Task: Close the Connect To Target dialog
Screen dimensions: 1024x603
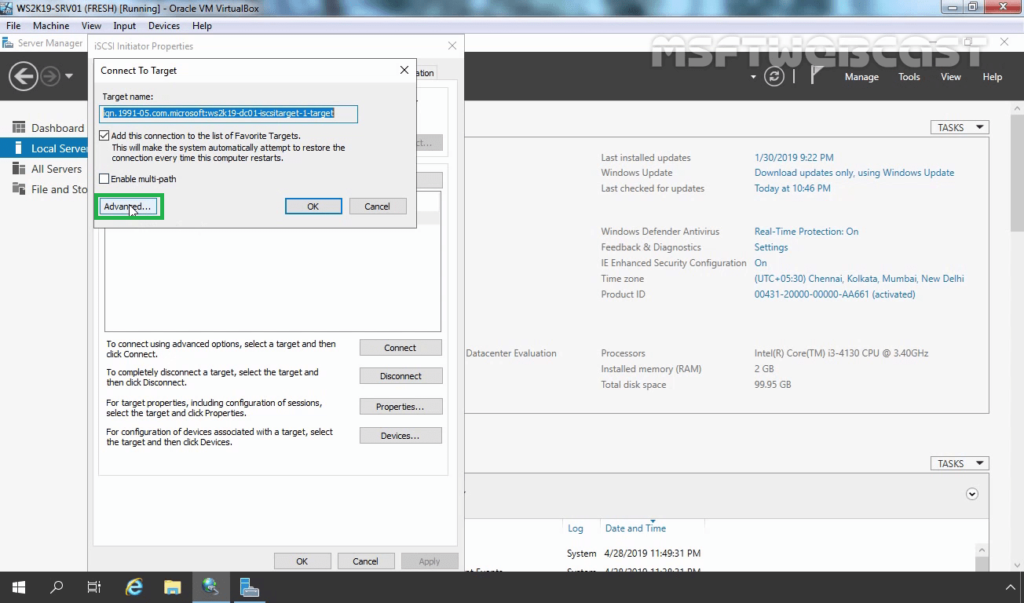Action: (404, 70)
